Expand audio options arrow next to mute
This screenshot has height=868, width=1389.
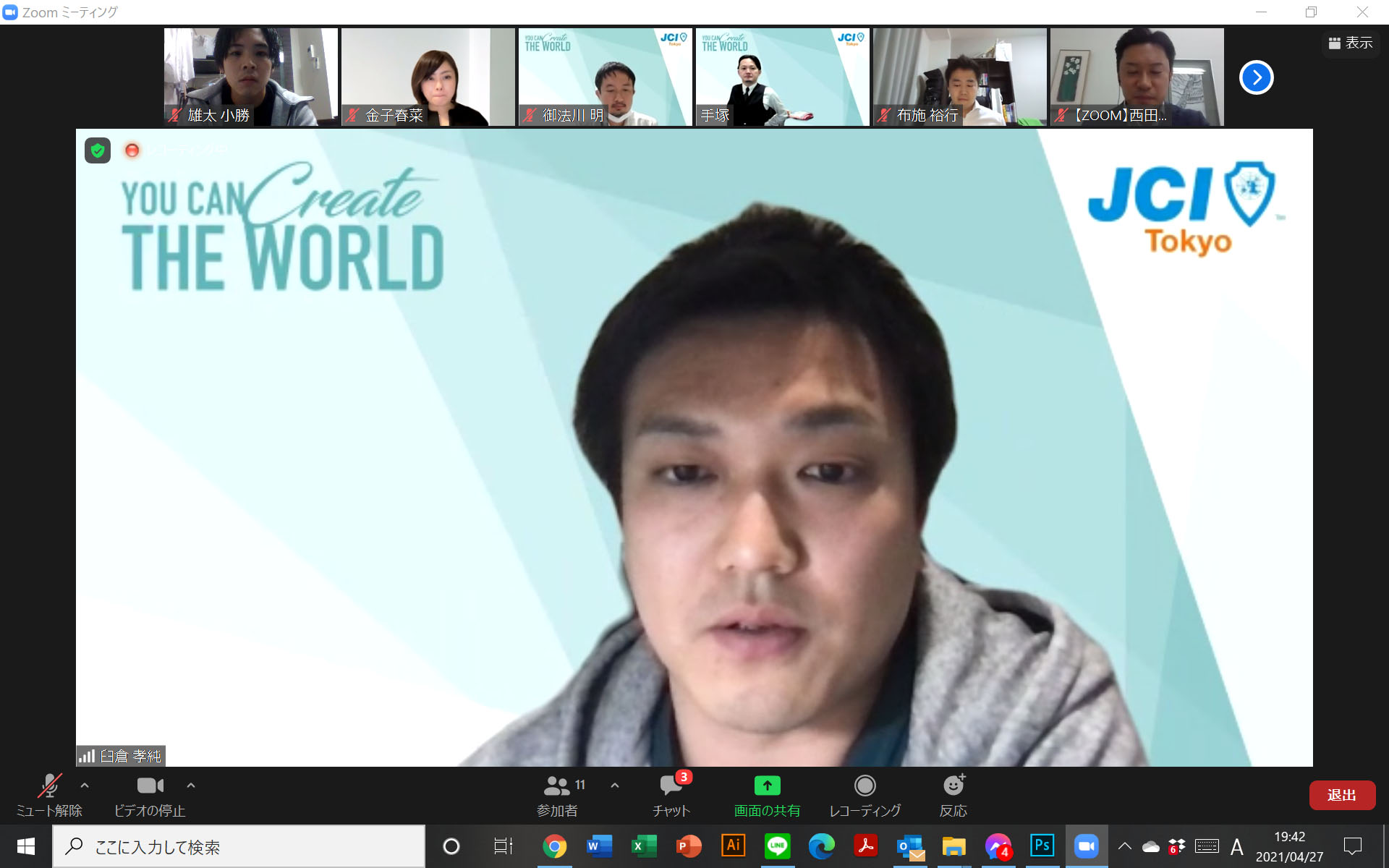[85, 785]
